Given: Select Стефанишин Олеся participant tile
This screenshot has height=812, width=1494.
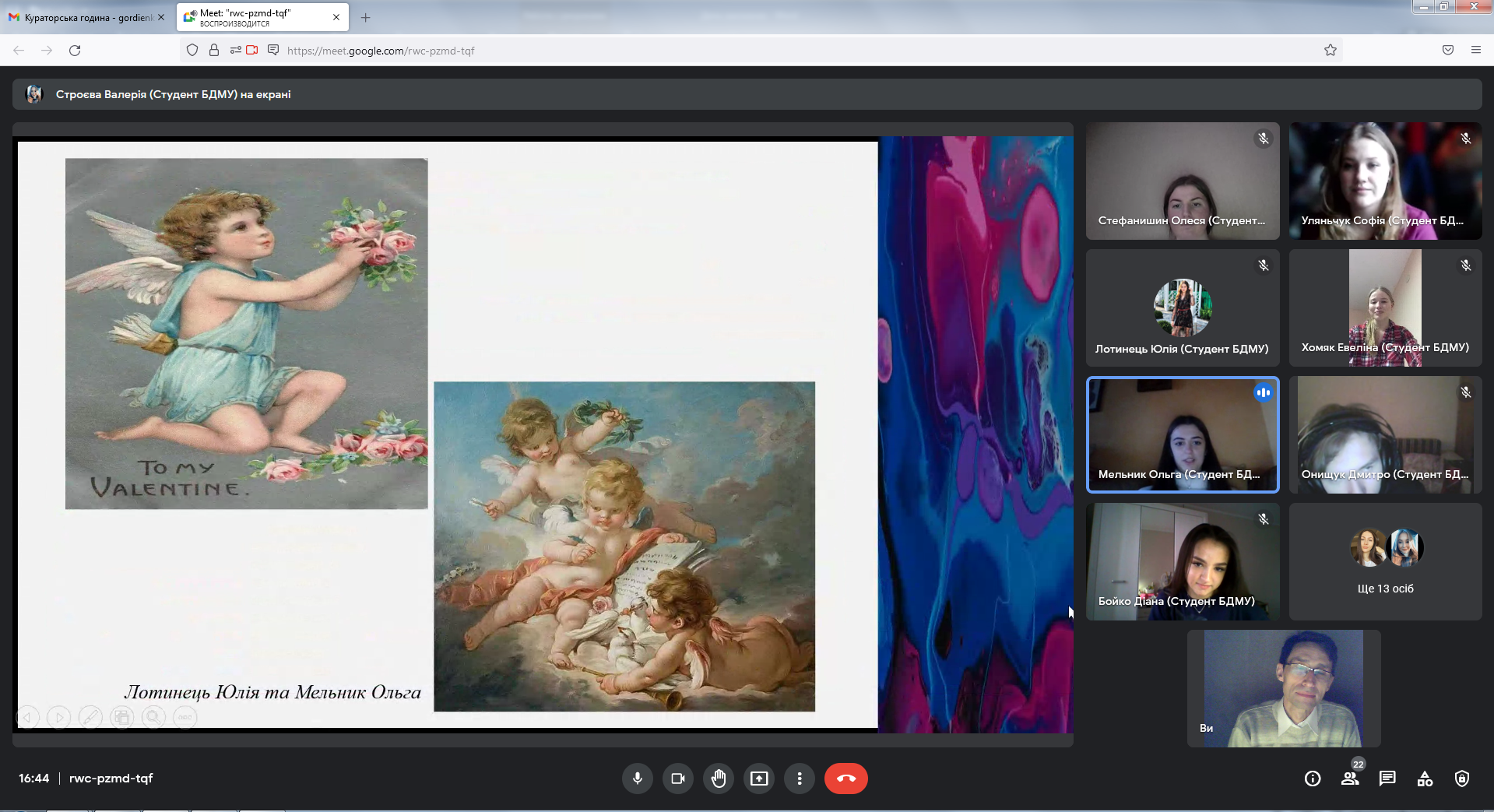Looking at the screenshot, I should pos(1183,181).
